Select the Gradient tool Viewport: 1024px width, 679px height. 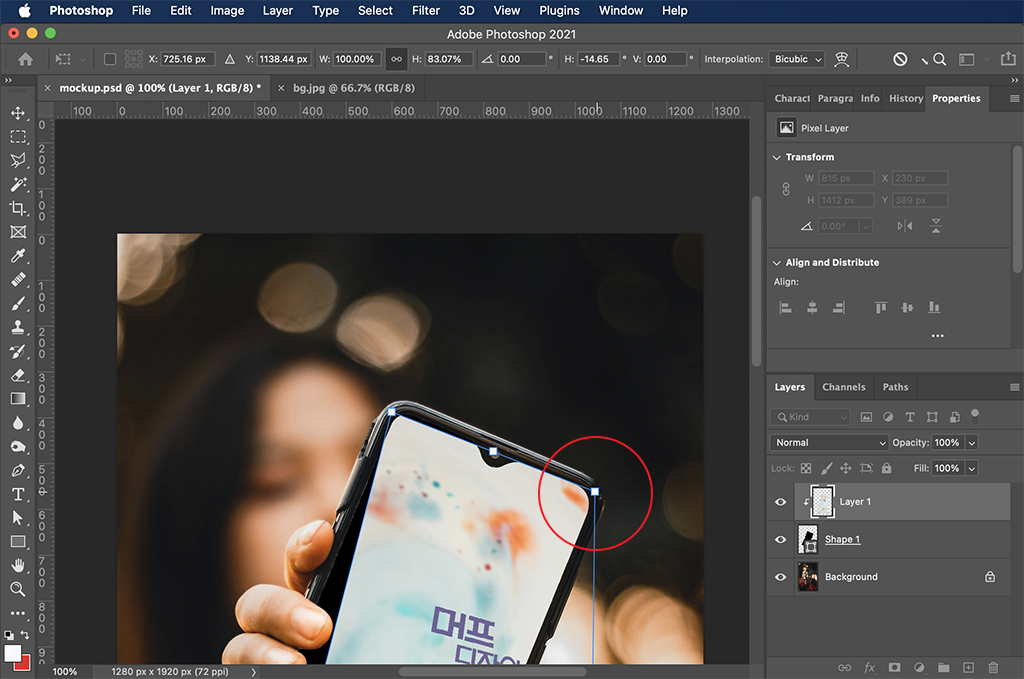tap(18, 398)
